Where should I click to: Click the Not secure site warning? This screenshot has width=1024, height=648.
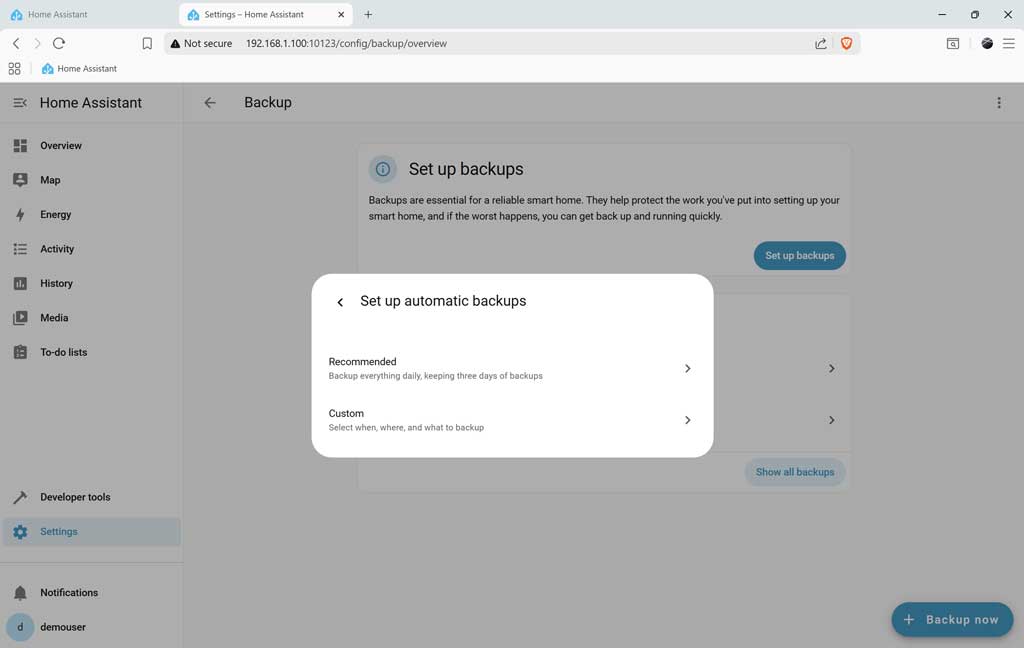click(x=201, y=43)
